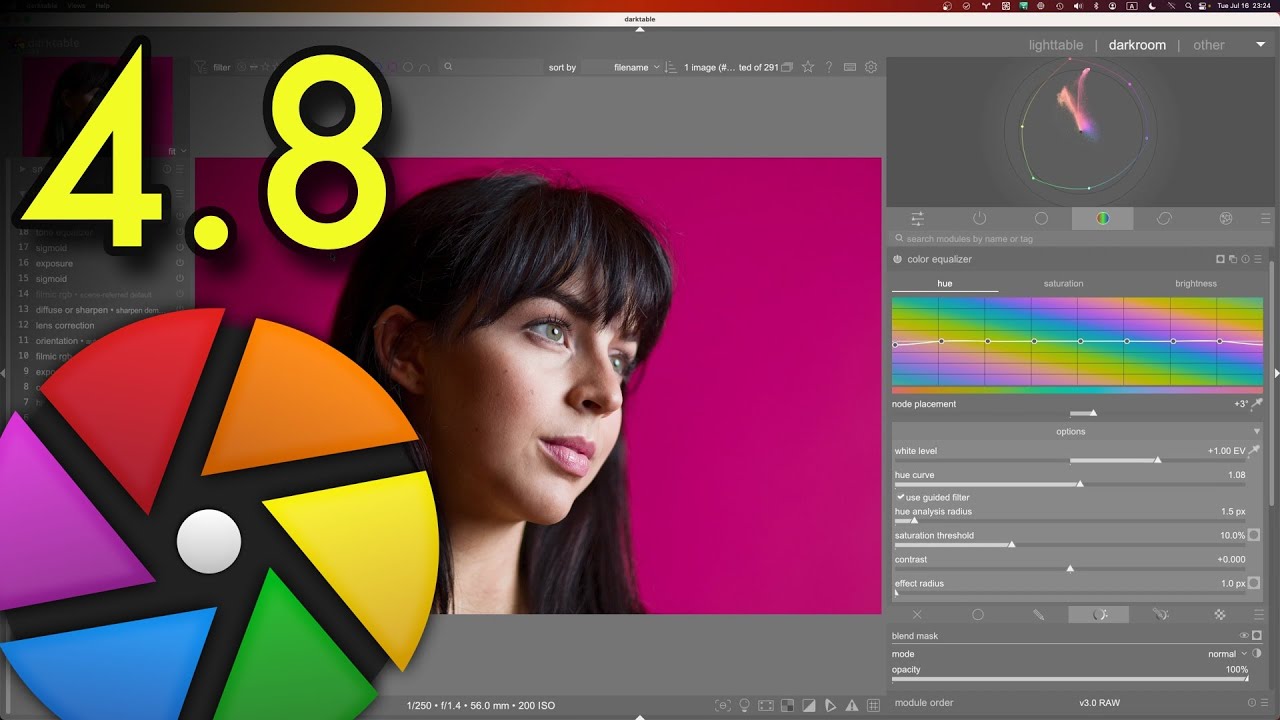Image resolution: width=1280 pixels, height=720 pixels.
Task: Collapse top panel with center arrow
Action: 640,28
